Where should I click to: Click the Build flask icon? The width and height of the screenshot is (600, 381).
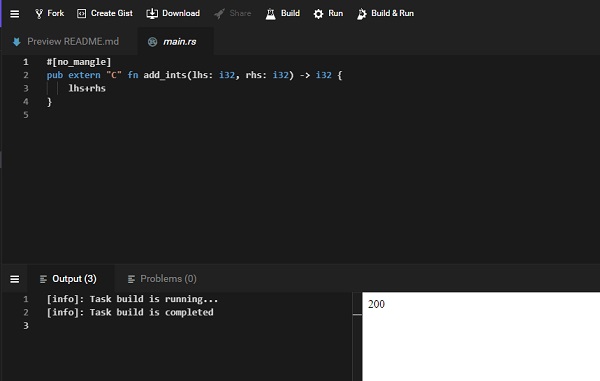click(x=271, y=14)
